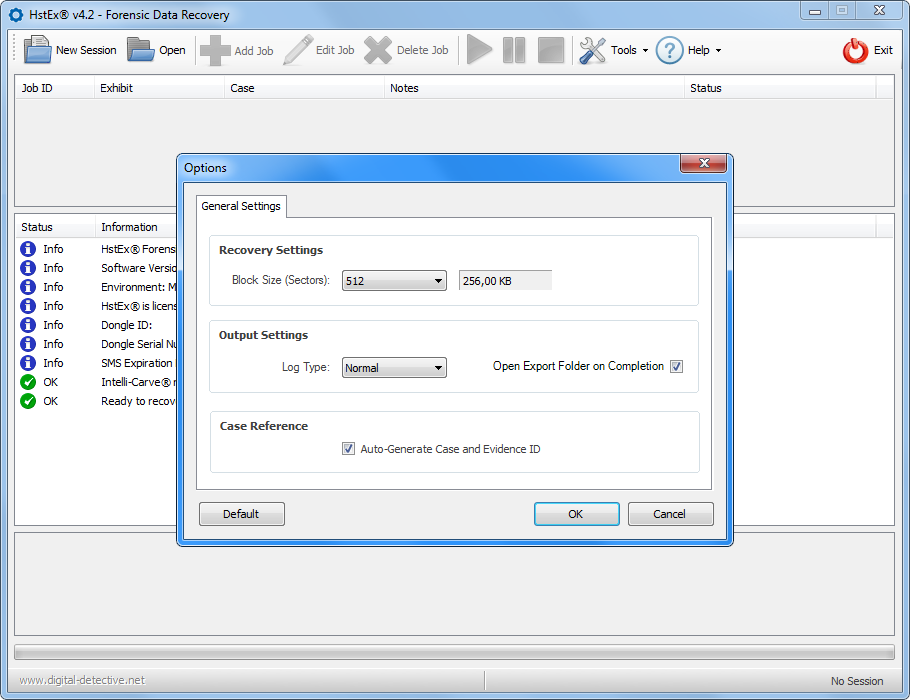Click the Exhibit column header

[x=159, y=88]
